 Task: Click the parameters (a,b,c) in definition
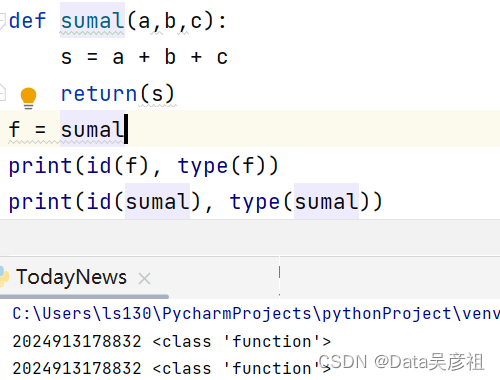pos(170,21)
